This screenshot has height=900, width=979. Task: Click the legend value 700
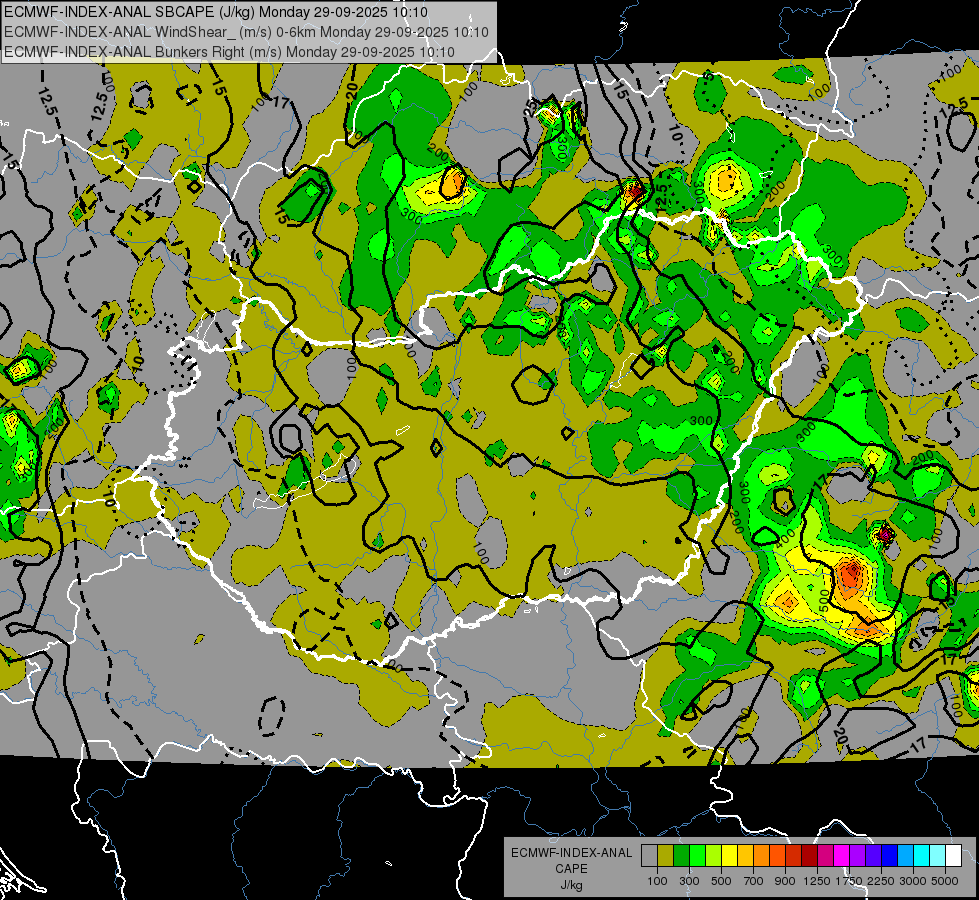(x=754, y=881)
